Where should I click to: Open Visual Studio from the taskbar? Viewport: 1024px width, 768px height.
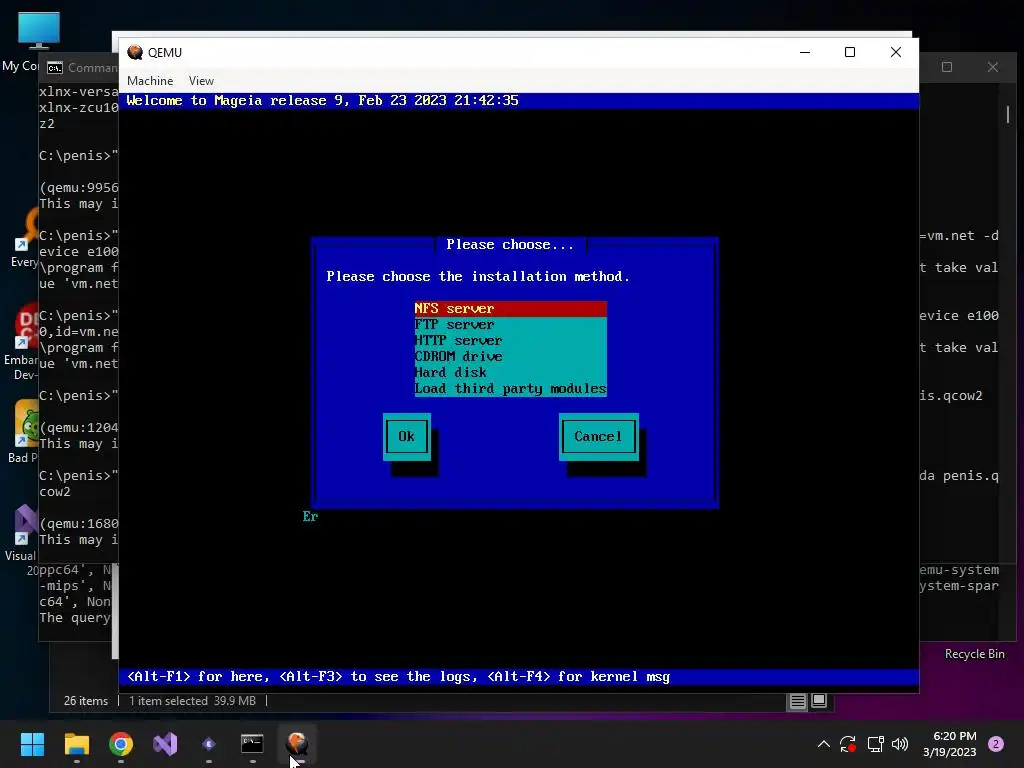pos(165,744)
